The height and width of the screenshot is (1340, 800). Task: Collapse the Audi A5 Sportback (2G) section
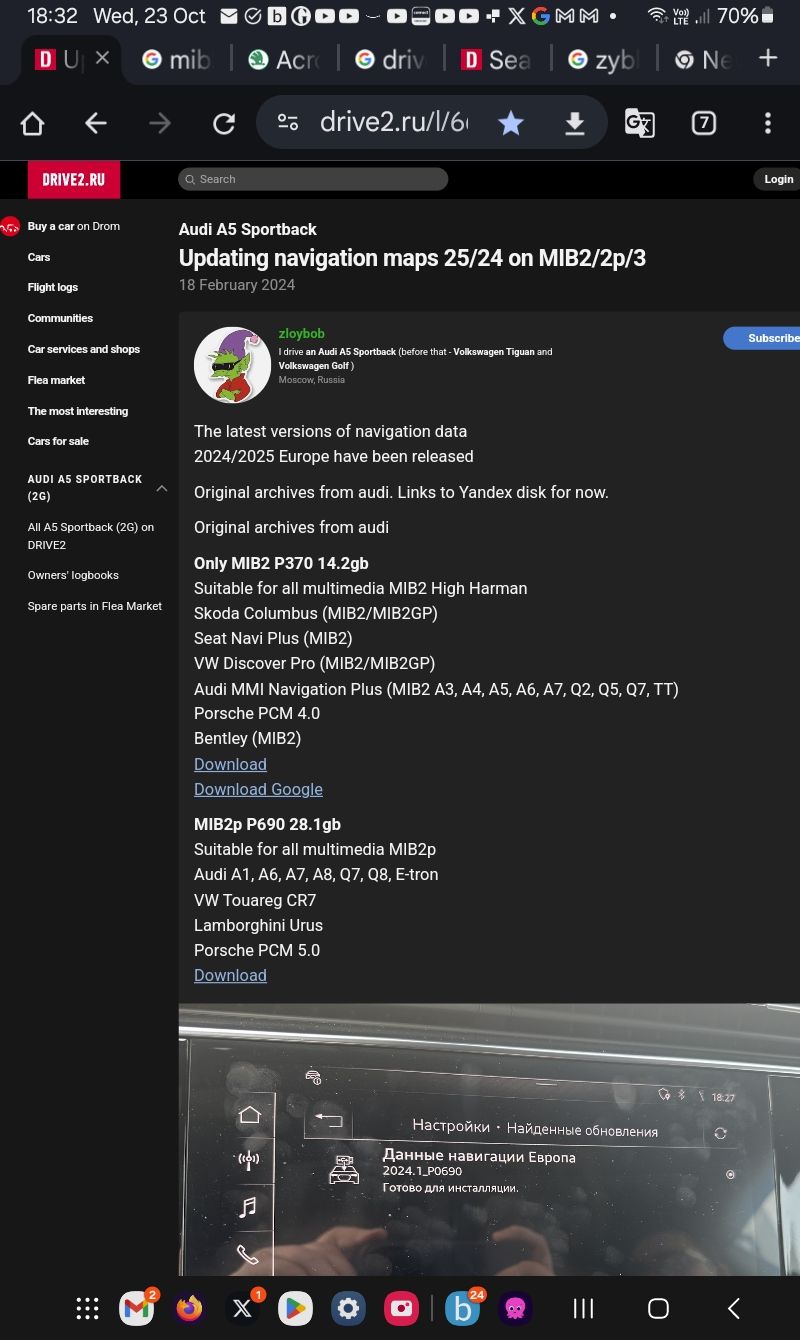(161, 488)
